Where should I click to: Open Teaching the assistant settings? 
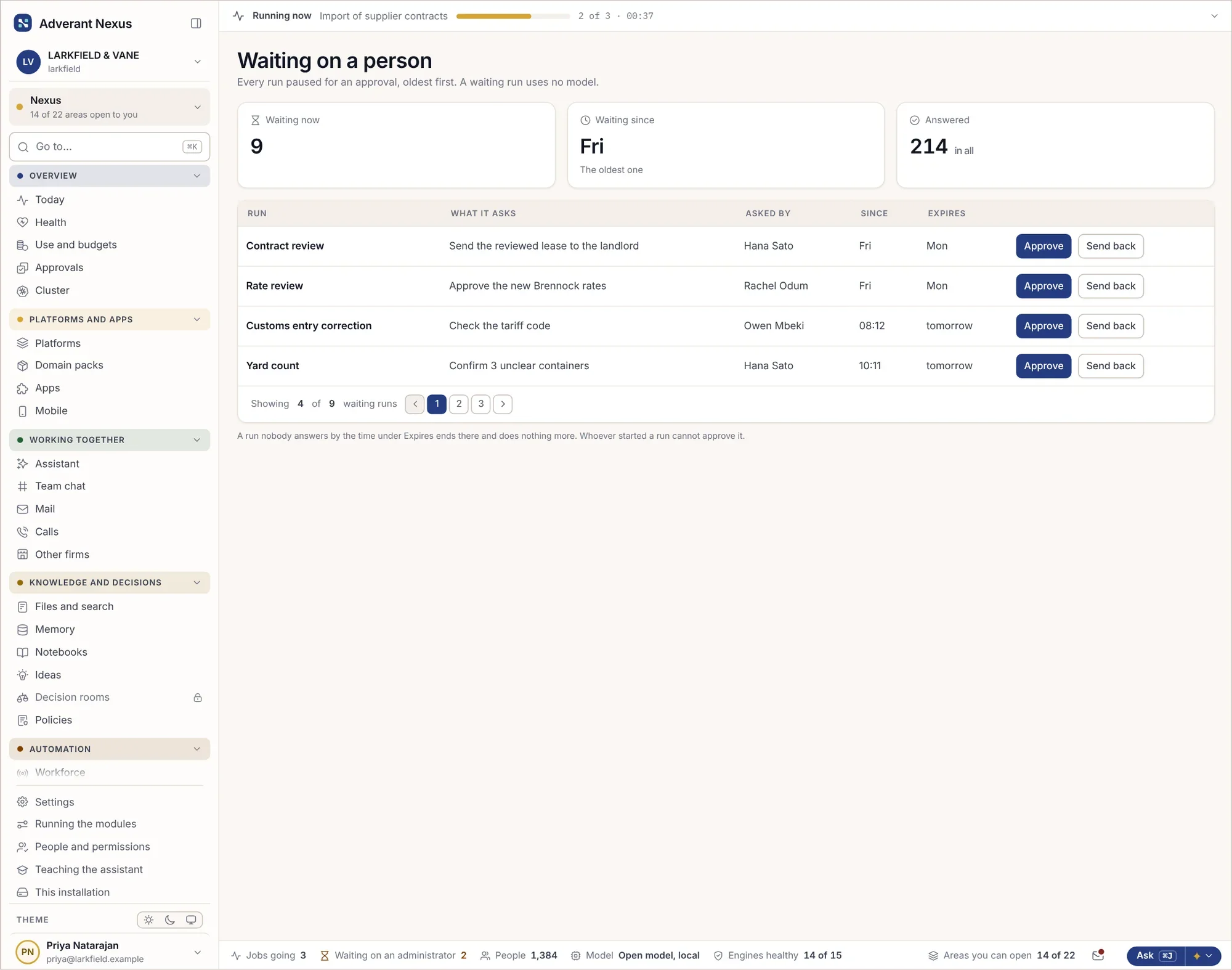[109, 870]
